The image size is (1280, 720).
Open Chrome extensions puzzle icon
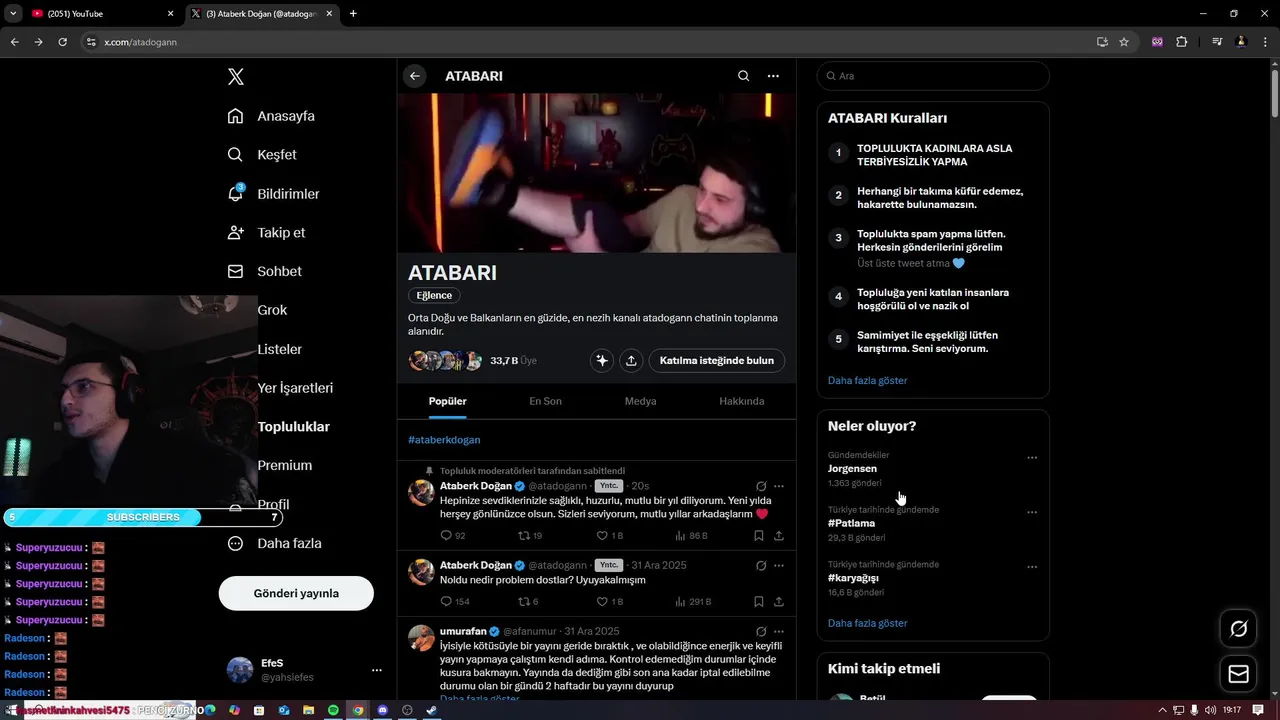1182,42
